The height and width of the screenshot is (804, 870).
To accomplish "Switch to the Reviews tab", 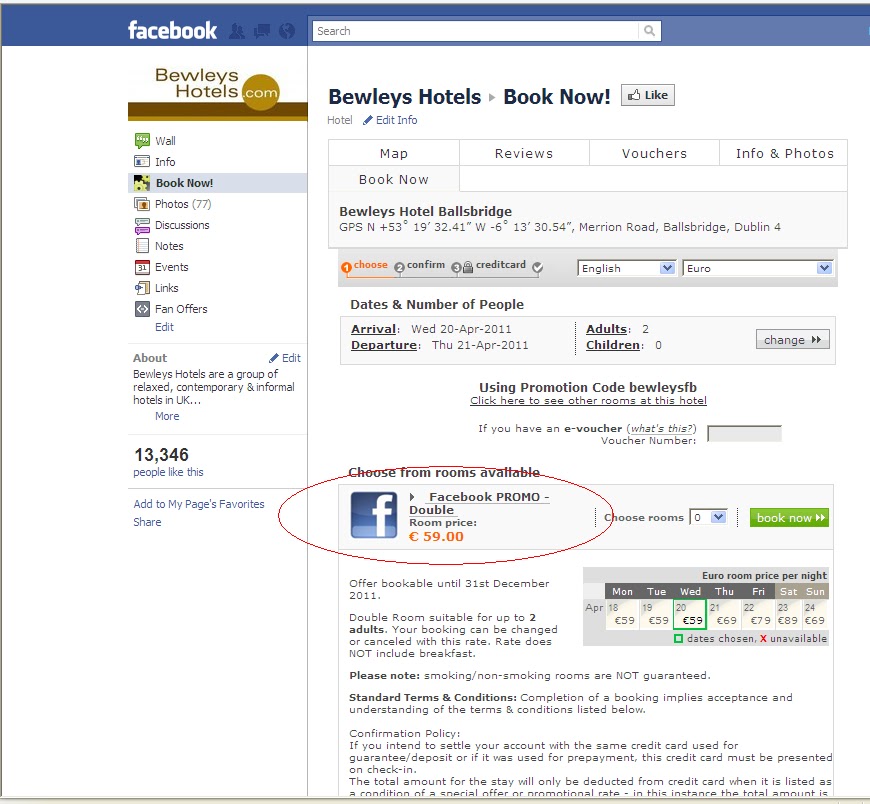I will pos(524,153).
